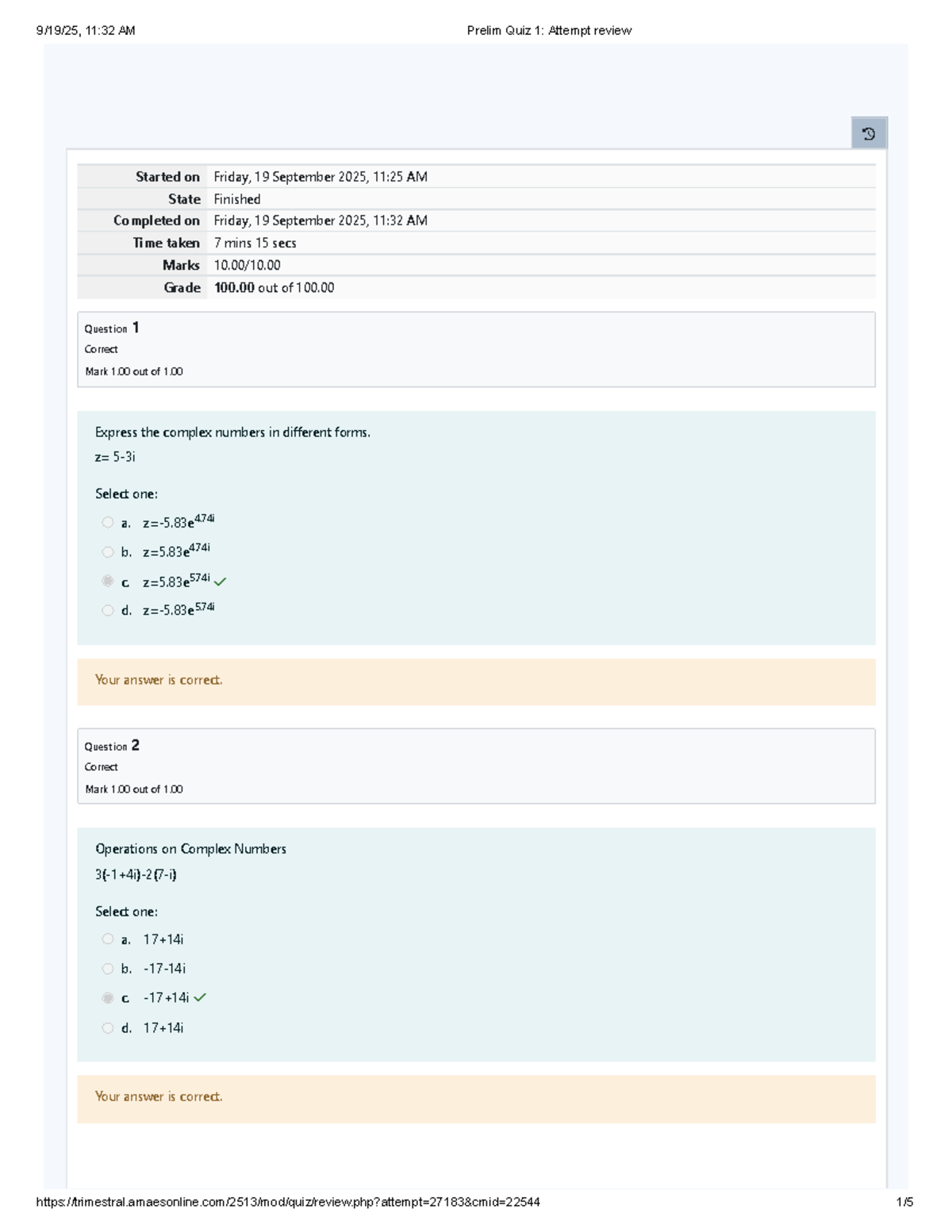Open the quiz review URL in the footer
The image size is (952, 1232).
pyautogui.click(x=288, y=1202)
